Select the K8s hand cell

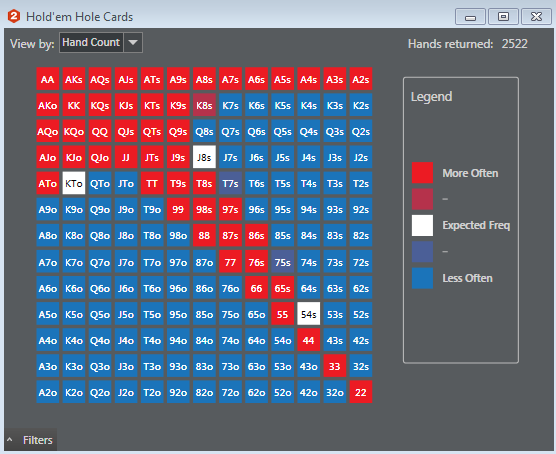(x=204, y=105)
